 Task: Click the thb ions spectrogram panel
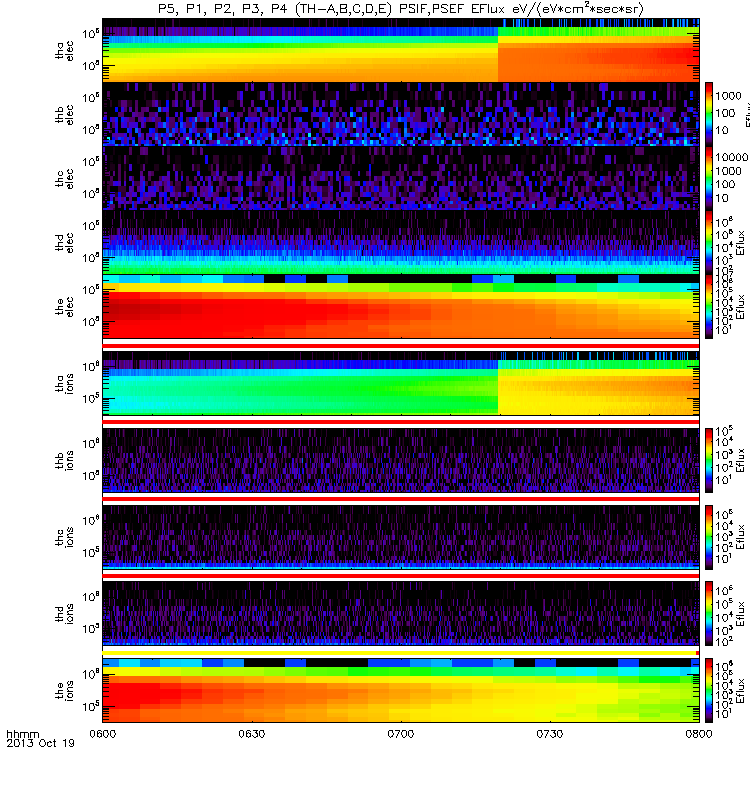pyautogui.click(x=401, y=460)
